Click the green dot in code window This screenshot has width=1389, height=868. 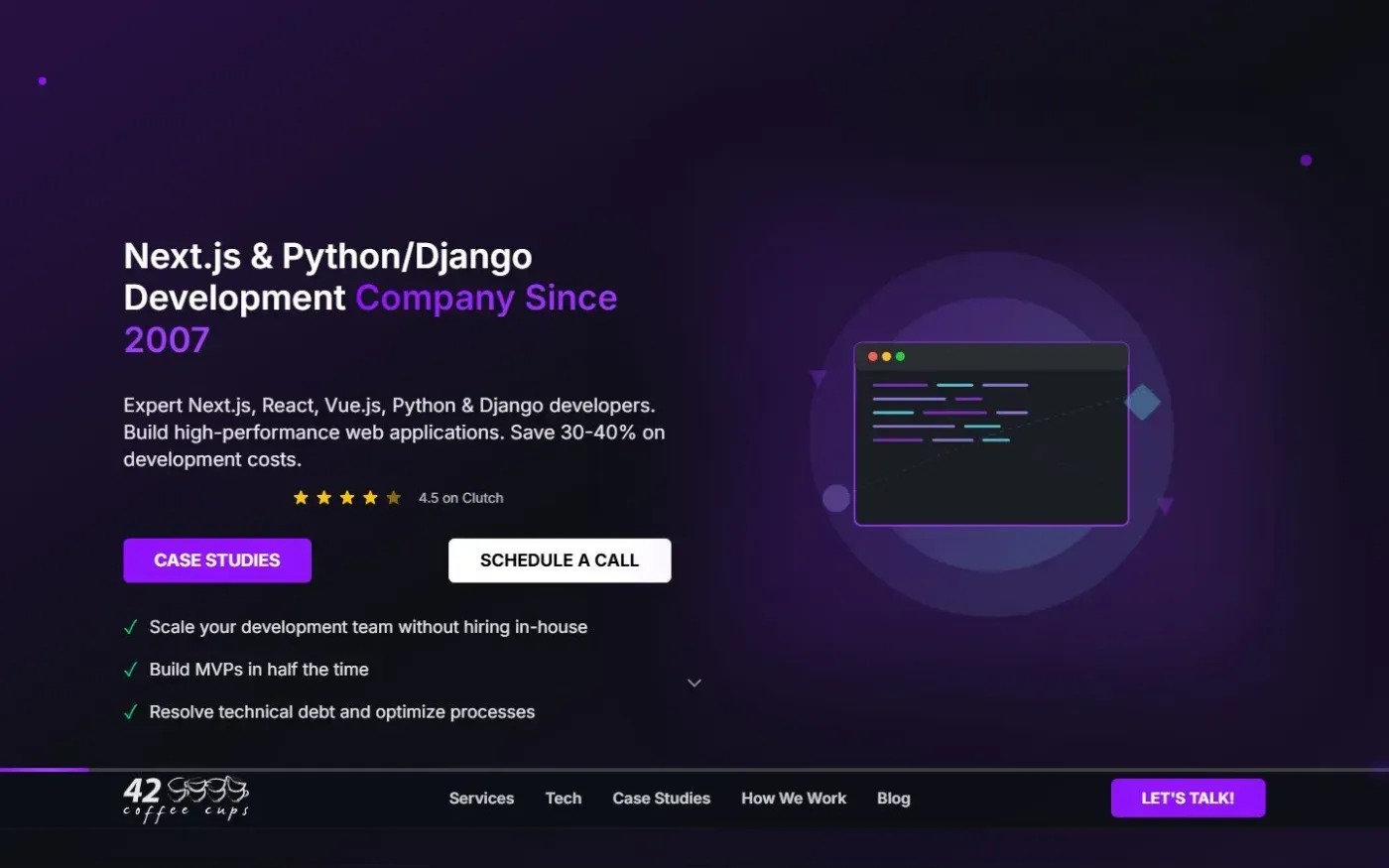click(901, 356)
